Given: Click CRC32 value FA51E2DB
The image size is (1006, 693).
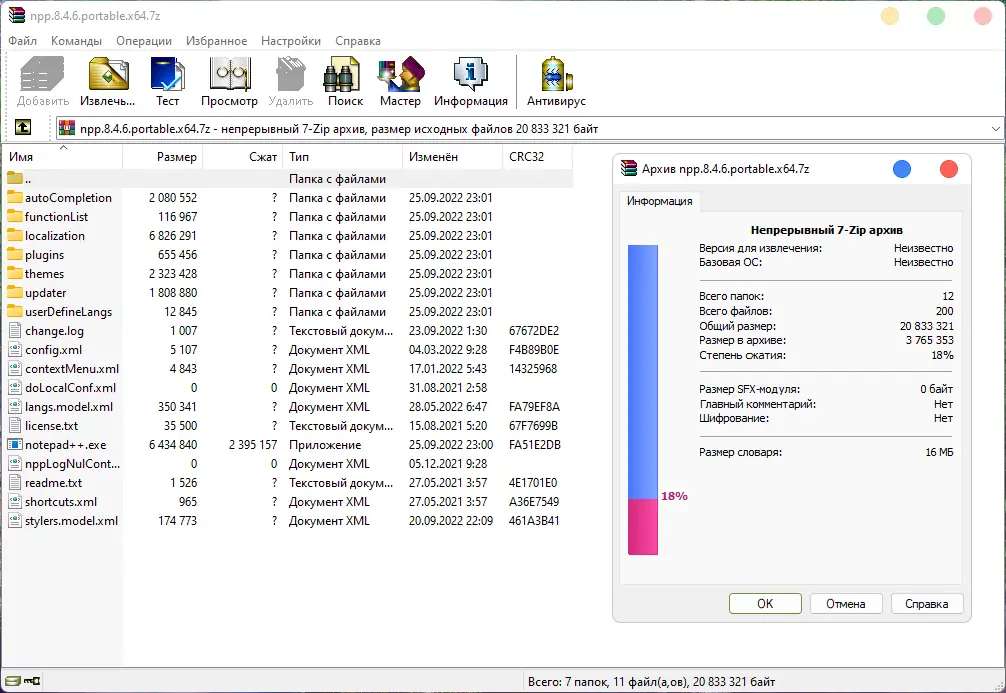Looking at the screenshot, I should 534,445.
